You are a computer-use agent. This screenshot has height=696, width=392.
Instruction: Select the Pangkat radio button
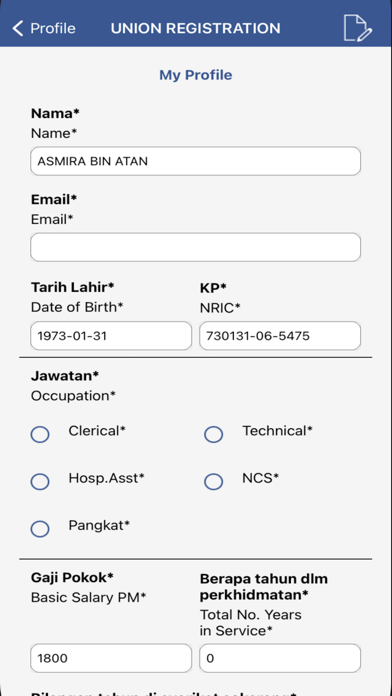[x=40, y=529]
